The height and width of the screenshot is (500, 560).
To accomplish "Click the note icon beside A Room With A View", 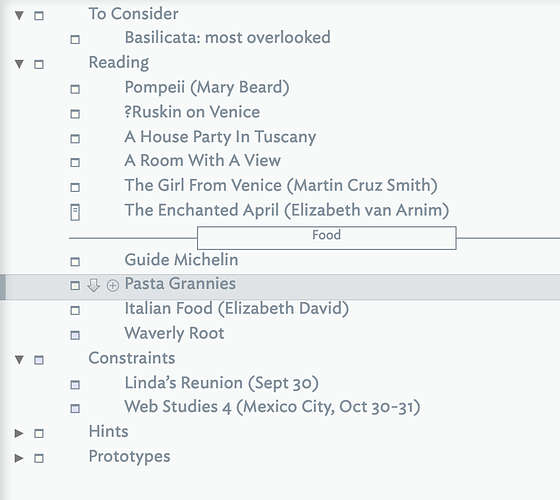I will pyautogui.click(x=75, y=162).
